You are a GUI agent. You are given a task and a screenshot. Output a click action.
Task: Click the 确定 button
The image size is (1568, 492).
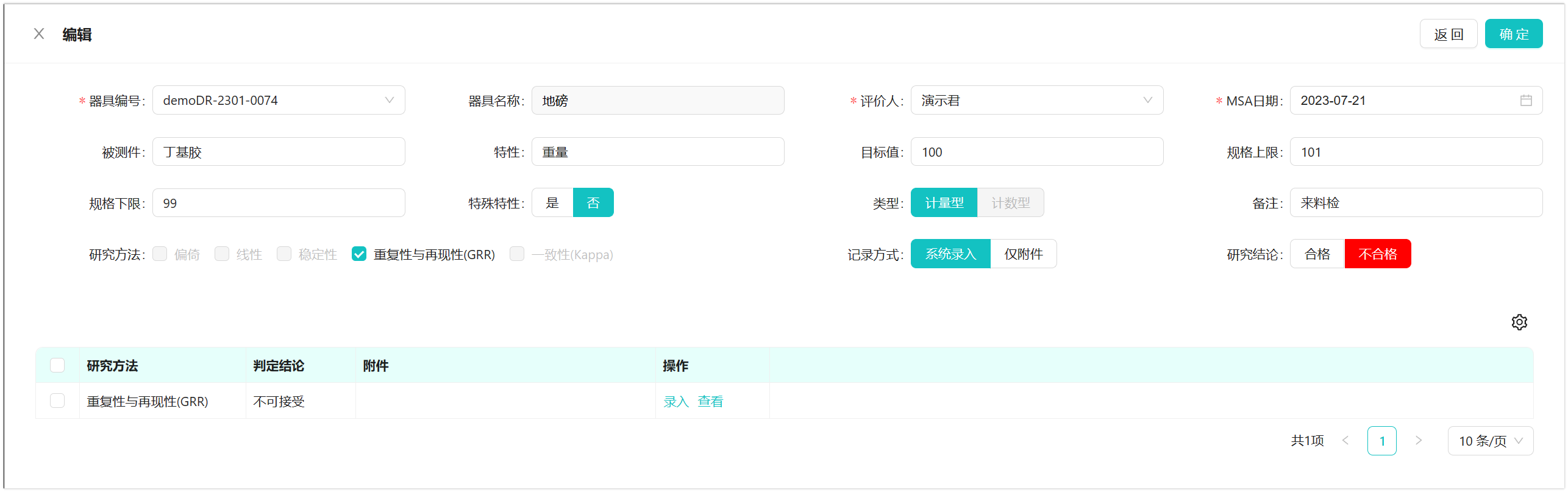click(x=1513, y=34)
